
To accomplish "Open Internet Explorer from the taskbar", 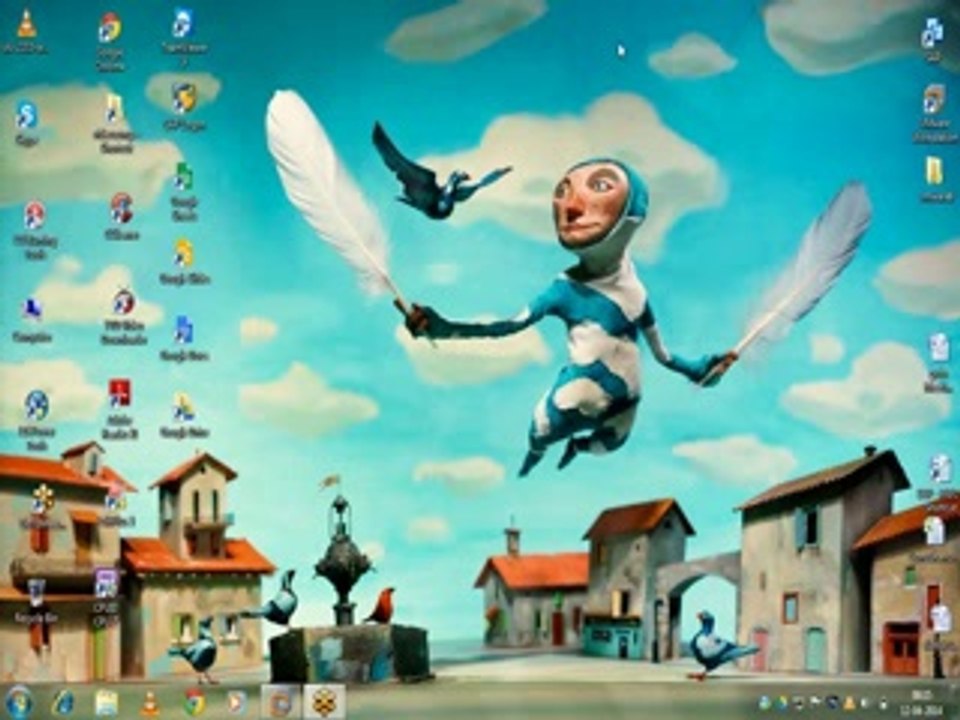I will click(63, 703).
